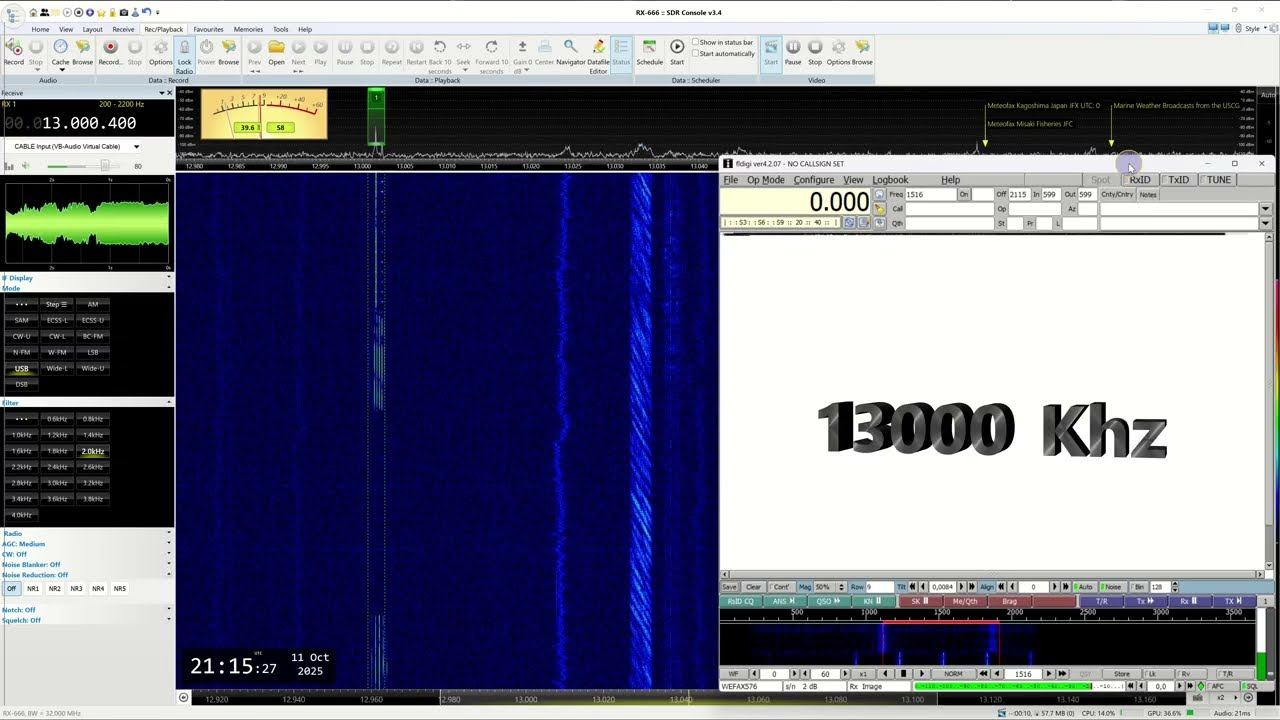The image size is (1280, 720).
Task: Click the playback Play icon
Action: coord(320,47)
